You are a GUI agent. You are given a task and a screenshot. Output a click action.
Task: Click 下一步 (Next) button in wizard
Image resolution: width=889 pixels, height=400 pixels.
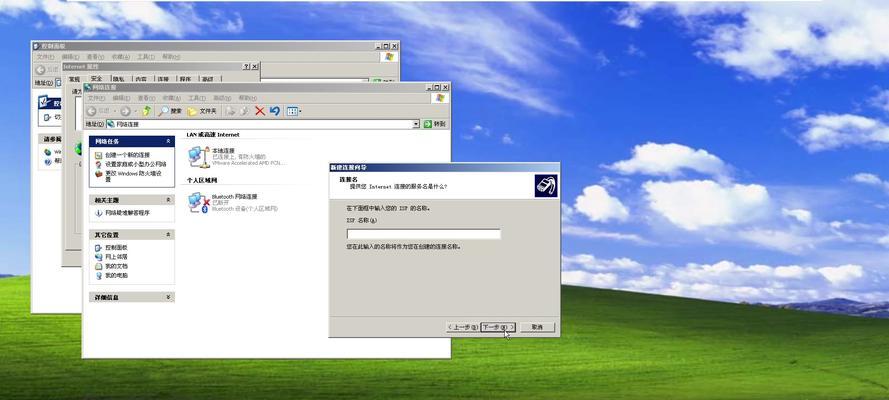498,327
